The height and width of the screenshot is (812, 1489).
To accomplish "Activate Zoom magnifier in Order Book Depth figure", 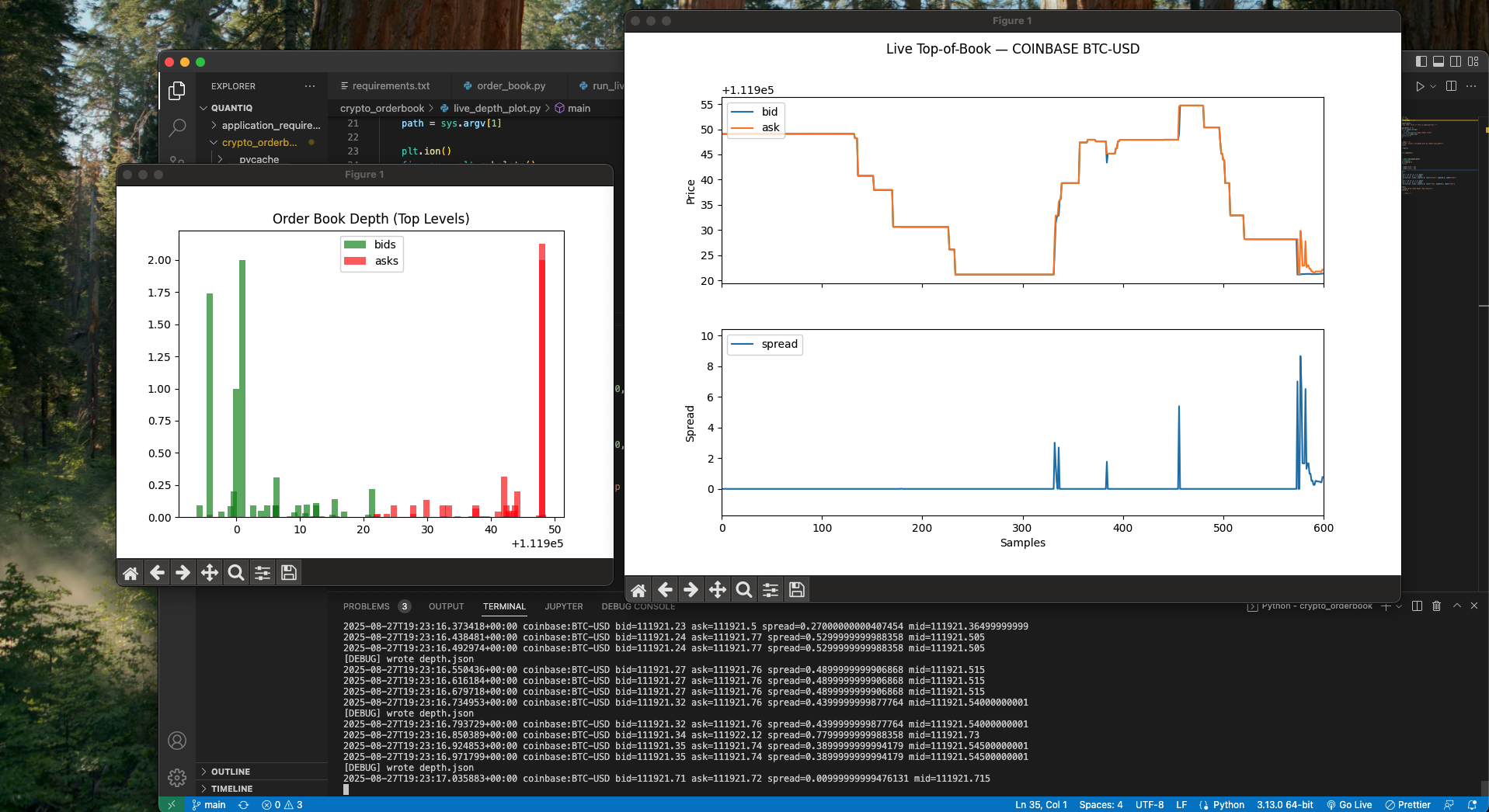I will (236, 573).
